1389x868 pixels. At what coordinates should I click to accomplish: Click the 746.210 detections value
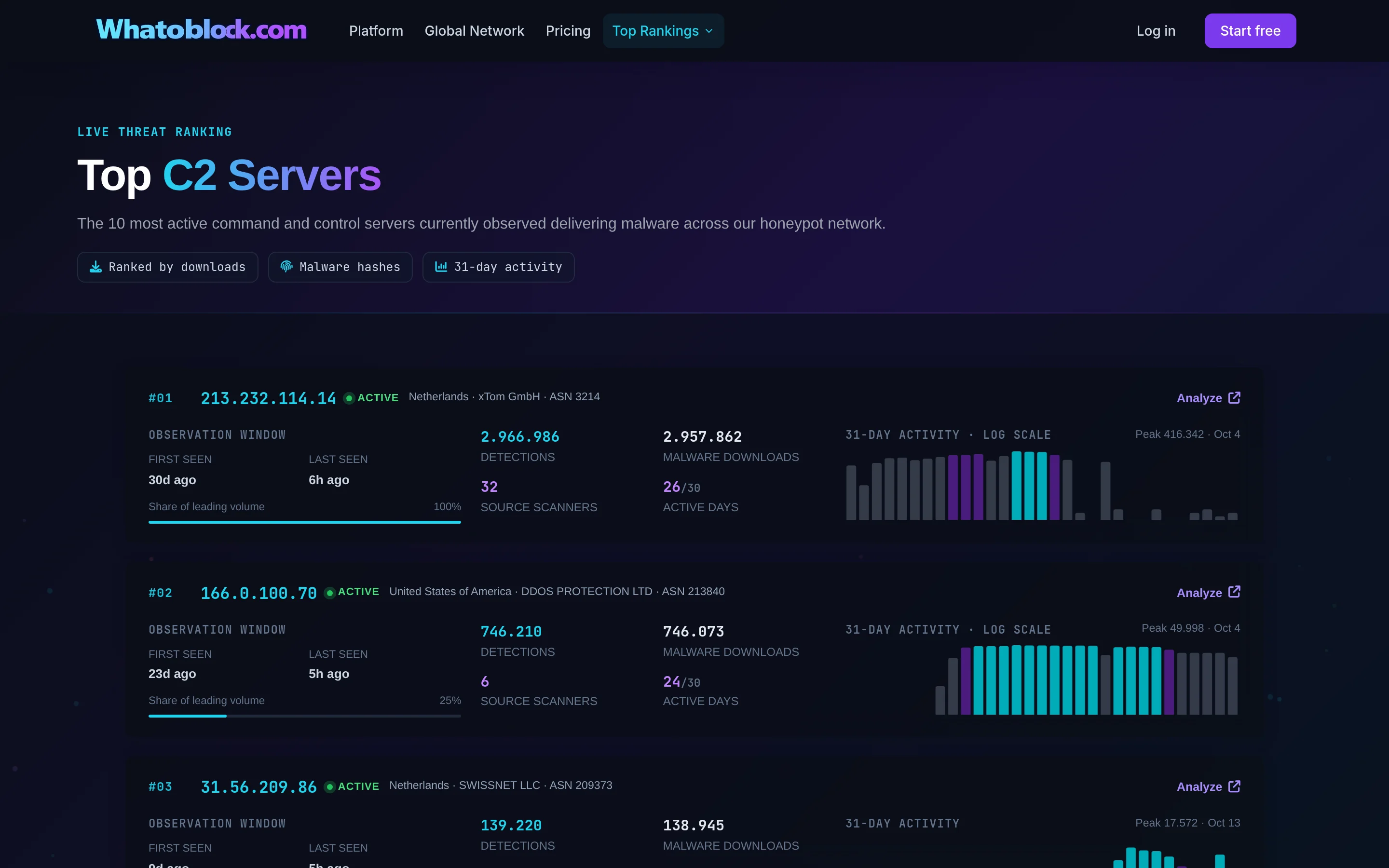(511, 632)
